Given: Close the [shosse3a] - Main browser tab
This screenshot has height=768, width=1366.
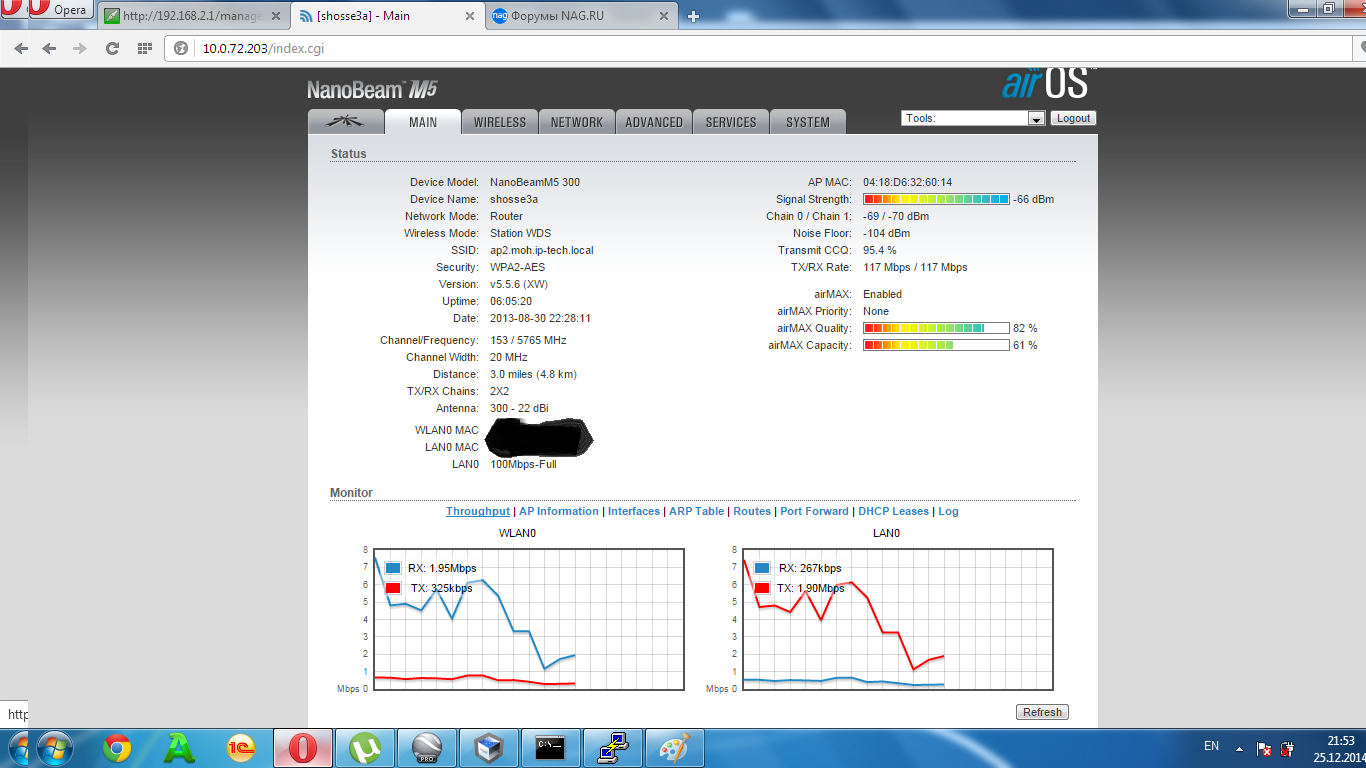Looking at the screenshot, I should tap(471, 16).
